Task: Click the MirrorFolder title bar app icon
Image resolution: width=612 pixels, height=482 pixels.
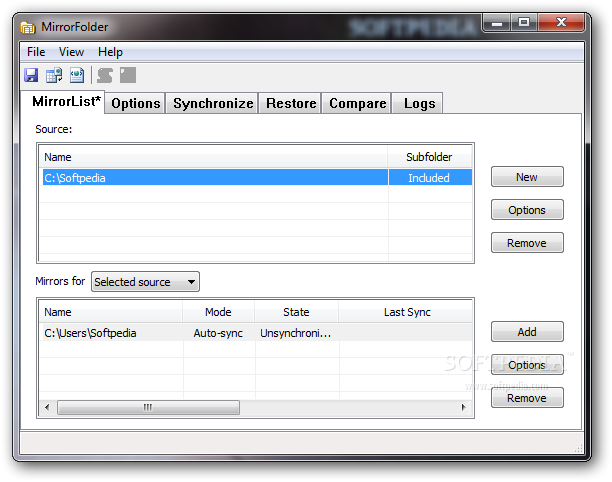Action: [28, 27]
